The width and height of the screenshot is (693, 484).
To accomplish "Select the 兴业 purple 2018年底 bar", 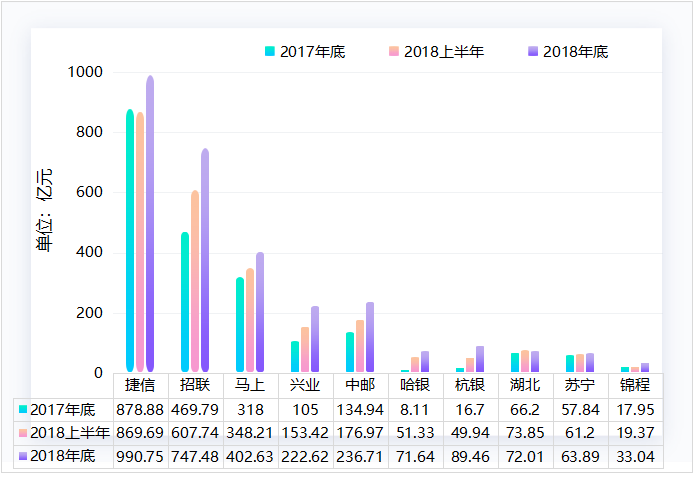I will pyautogui.click(x=315, y=339).
